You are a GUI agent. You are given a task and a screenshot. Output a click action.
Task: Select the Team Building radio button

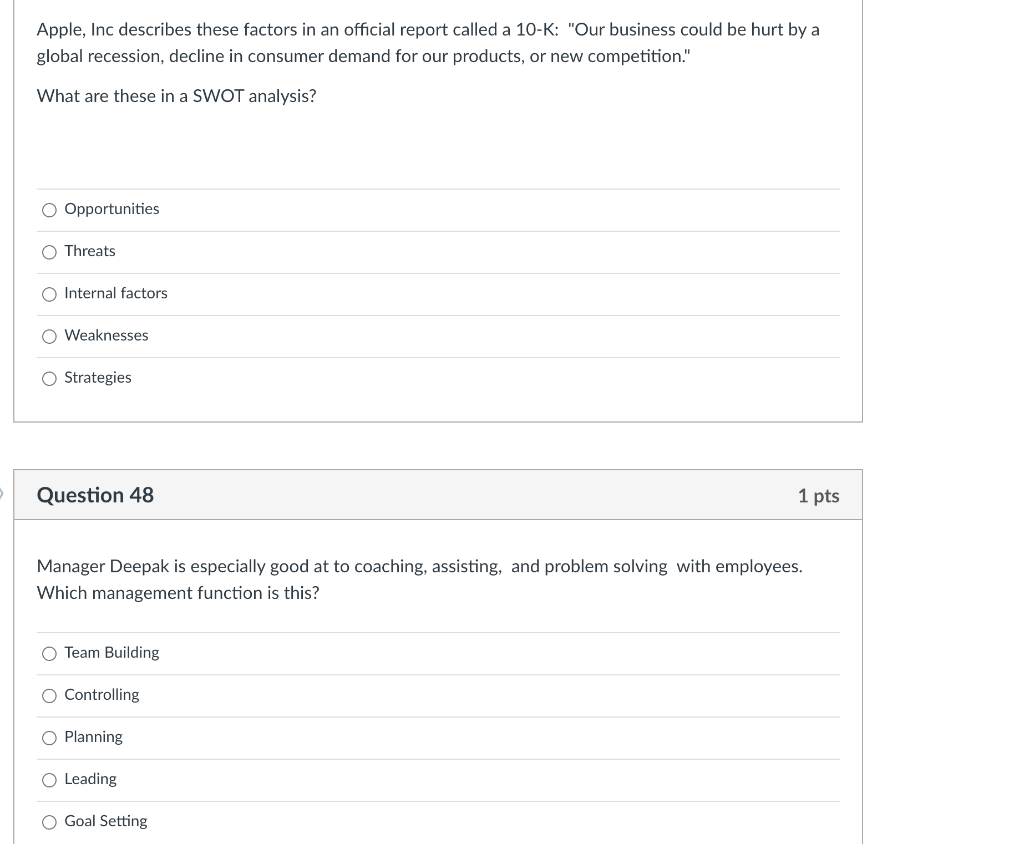point(49,653)
